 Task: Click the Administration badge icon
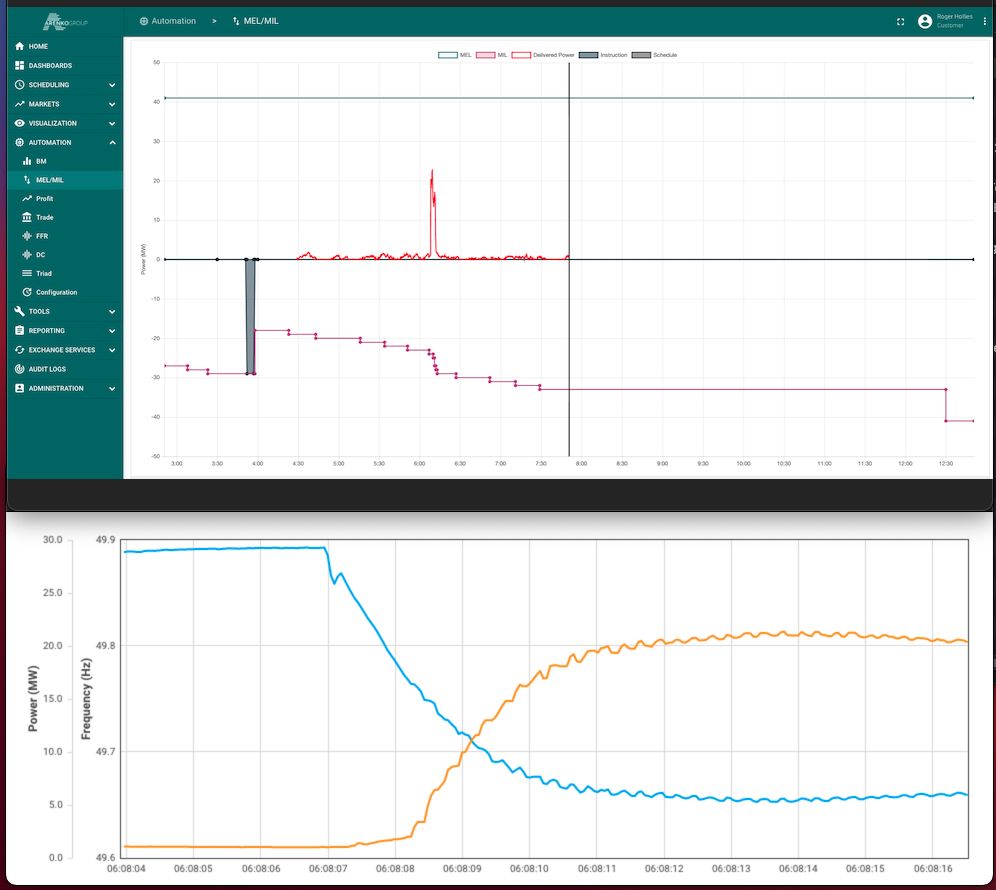coord(19,388)
